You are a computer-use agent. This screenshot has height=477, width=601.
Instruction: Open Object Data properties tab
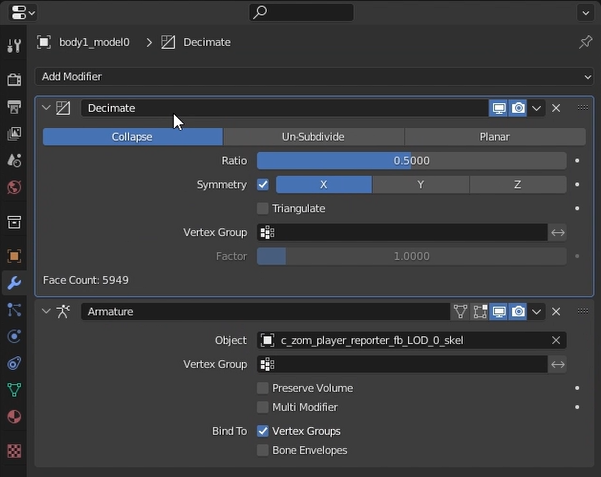(14, 390)
